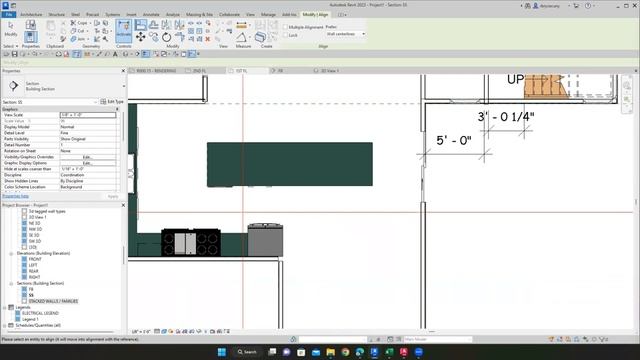Click the view scale in view control bar

coord(141,331)
